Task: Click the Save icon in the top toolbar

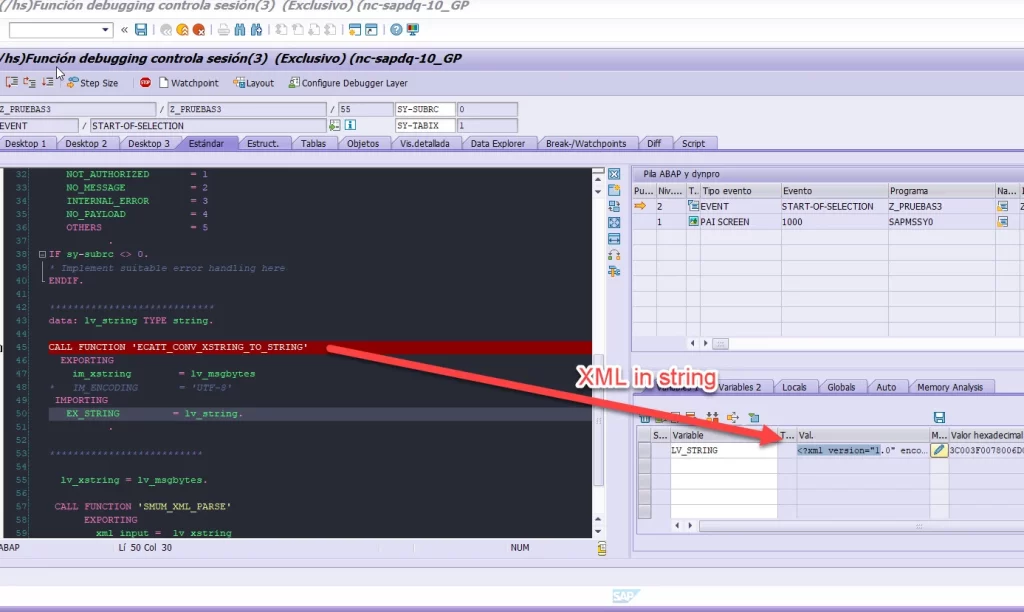Action: tap(141, 29)
